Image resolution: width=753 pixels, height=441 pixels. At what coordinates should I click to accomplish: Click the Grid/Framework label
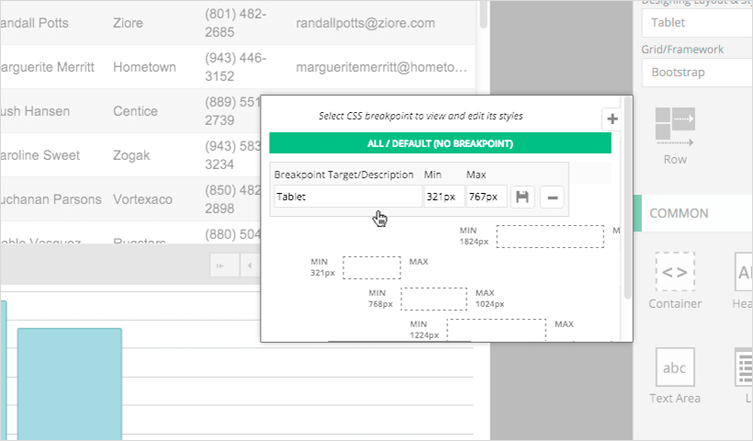[682, 49]
